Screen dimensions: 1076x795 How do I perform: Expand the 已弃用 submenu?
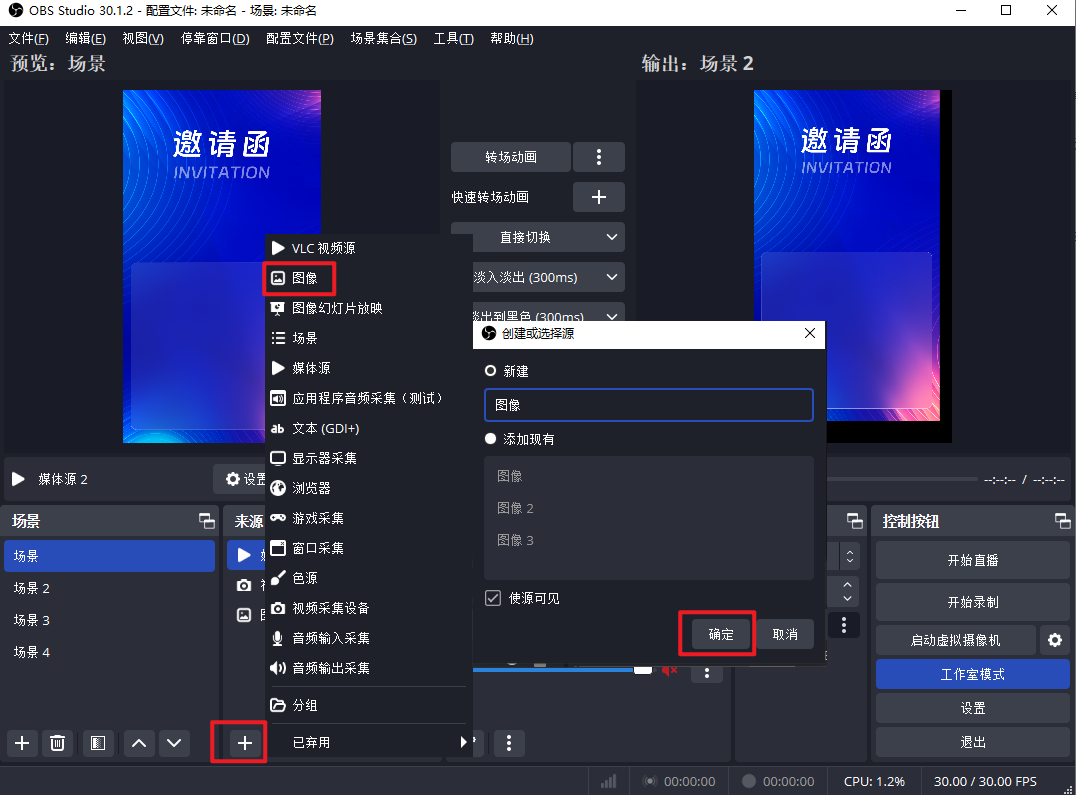point(368,742)
